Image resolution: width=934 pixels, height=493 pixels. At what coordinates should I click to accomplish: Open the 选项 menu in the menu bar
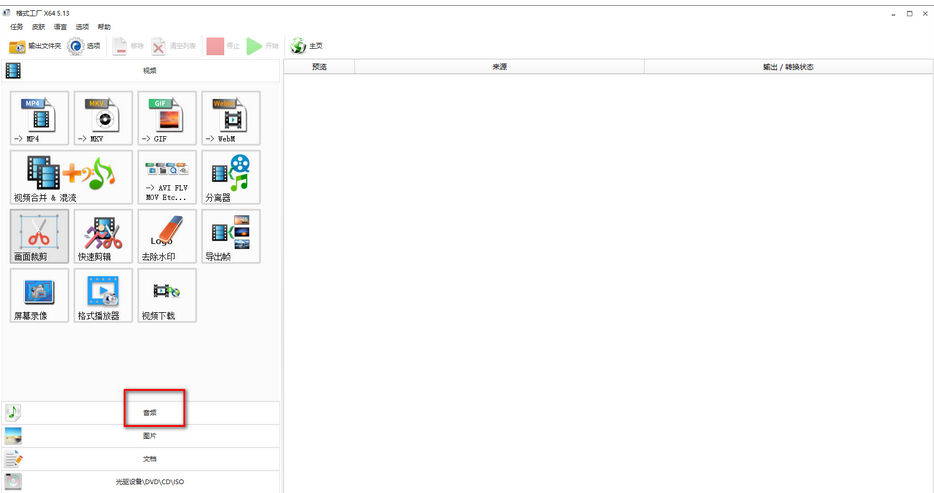click(82, 27)
